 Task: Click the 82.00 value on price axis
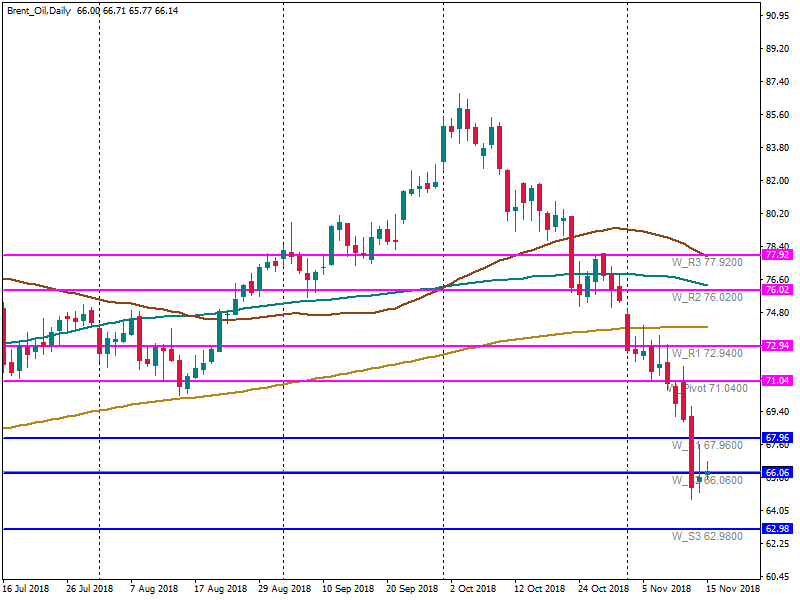[x=778, y=182]
